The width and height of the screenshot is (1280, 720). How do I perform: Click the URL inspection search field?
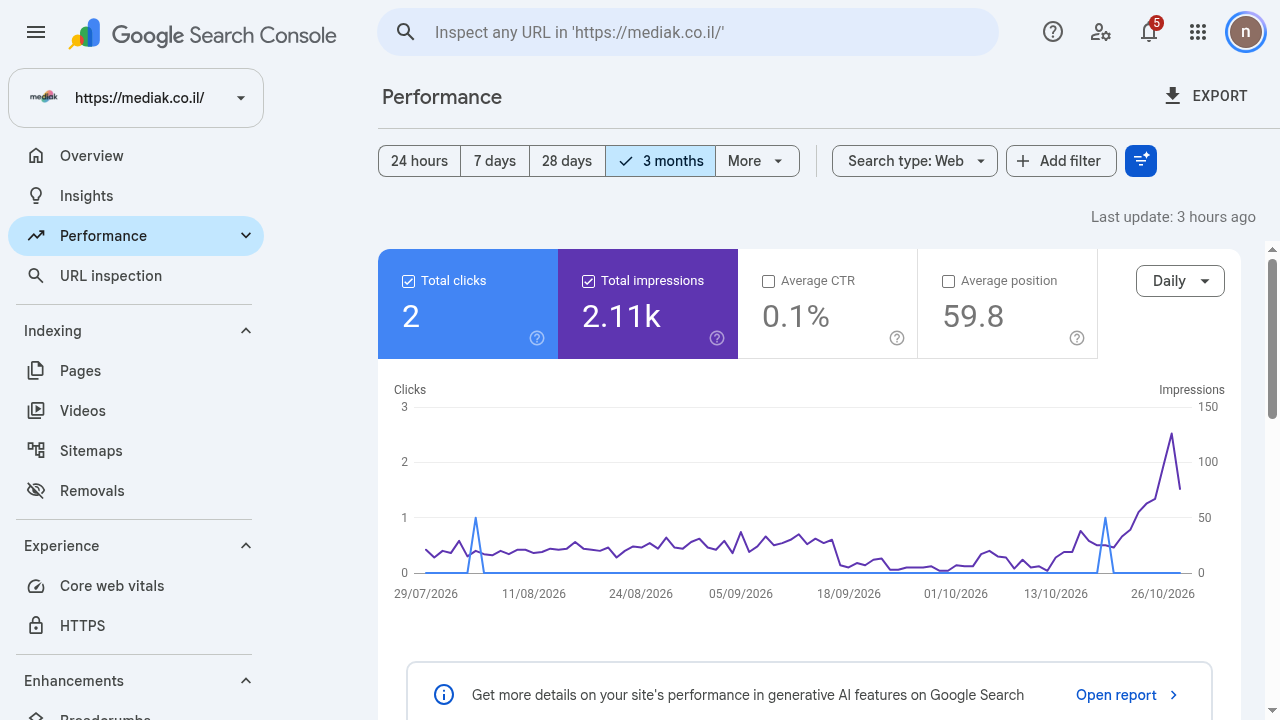pyautogui.click(x=688, y=32)
